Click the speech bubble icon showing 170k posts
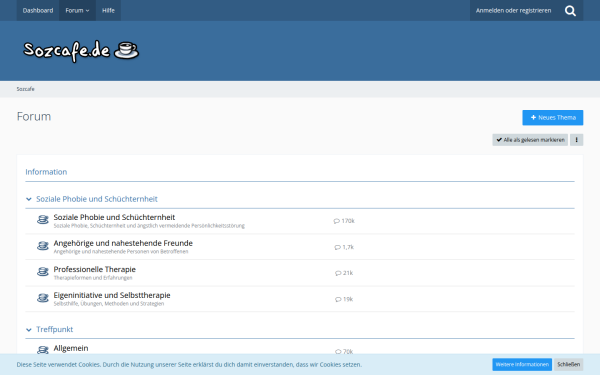 tap(336, 221)
